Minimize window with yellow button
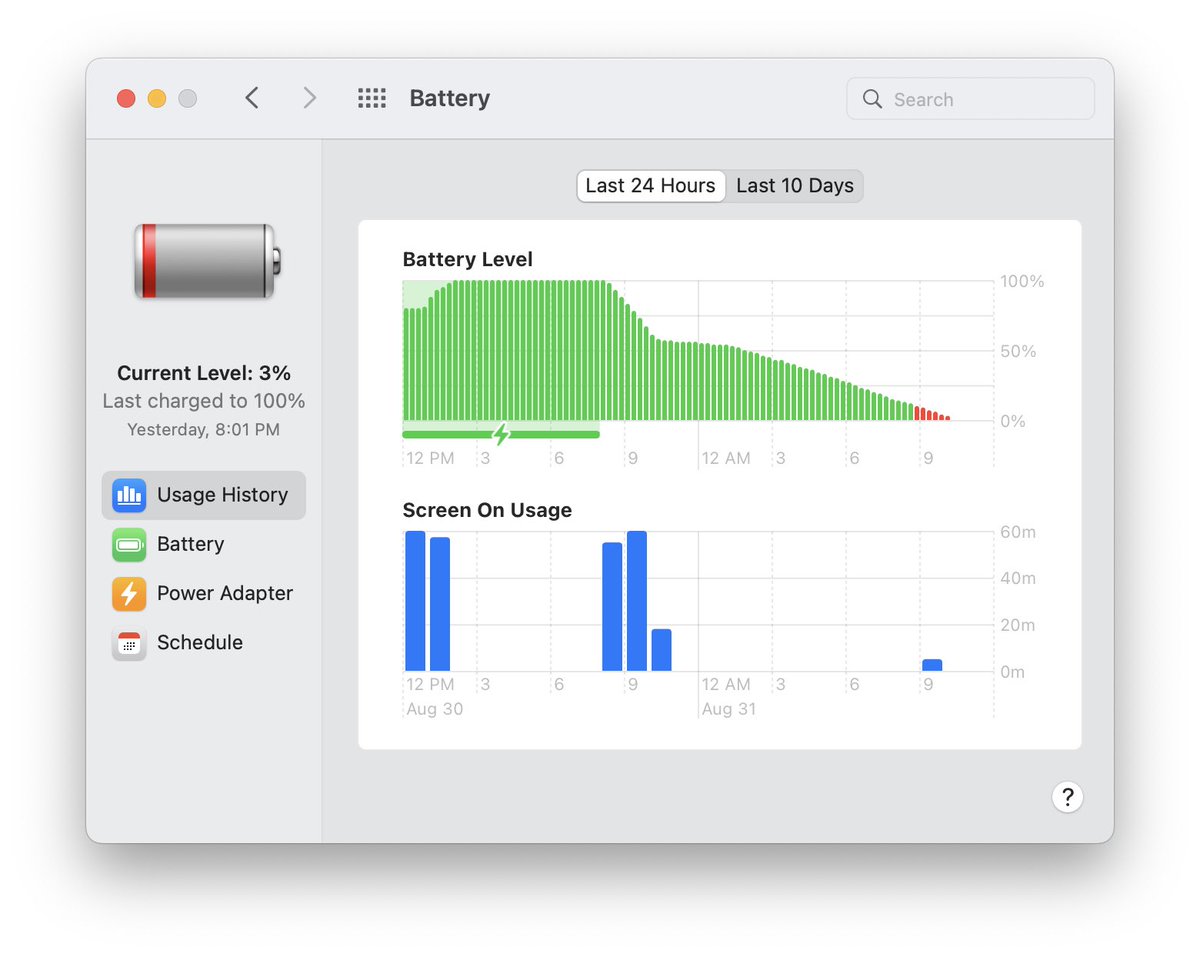Image resolution: width=1200 pixels, height=957 pixels. [157, 98]
